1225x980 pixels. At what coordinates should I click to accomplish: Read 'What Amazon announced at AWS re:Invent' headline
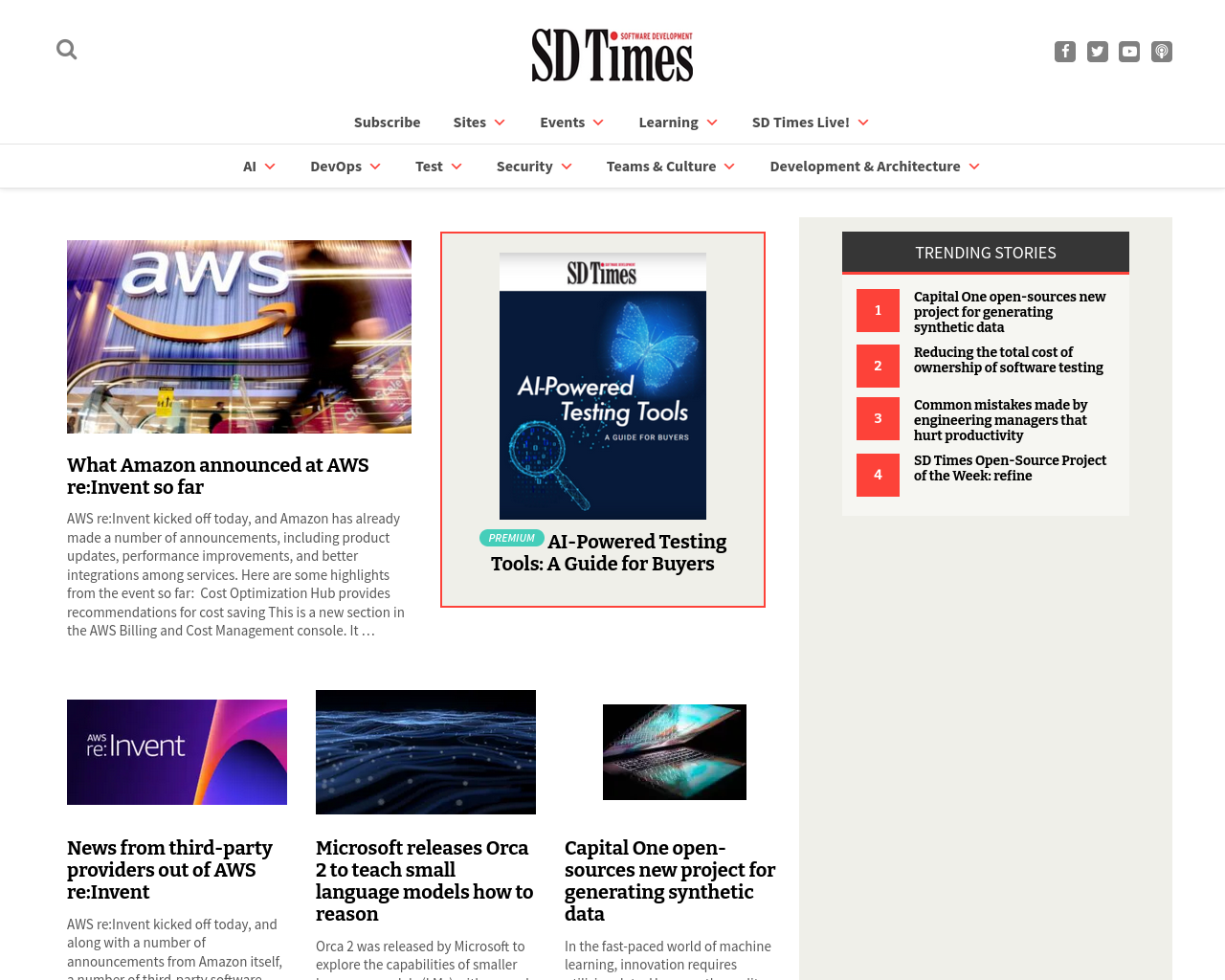pos(218,476)
